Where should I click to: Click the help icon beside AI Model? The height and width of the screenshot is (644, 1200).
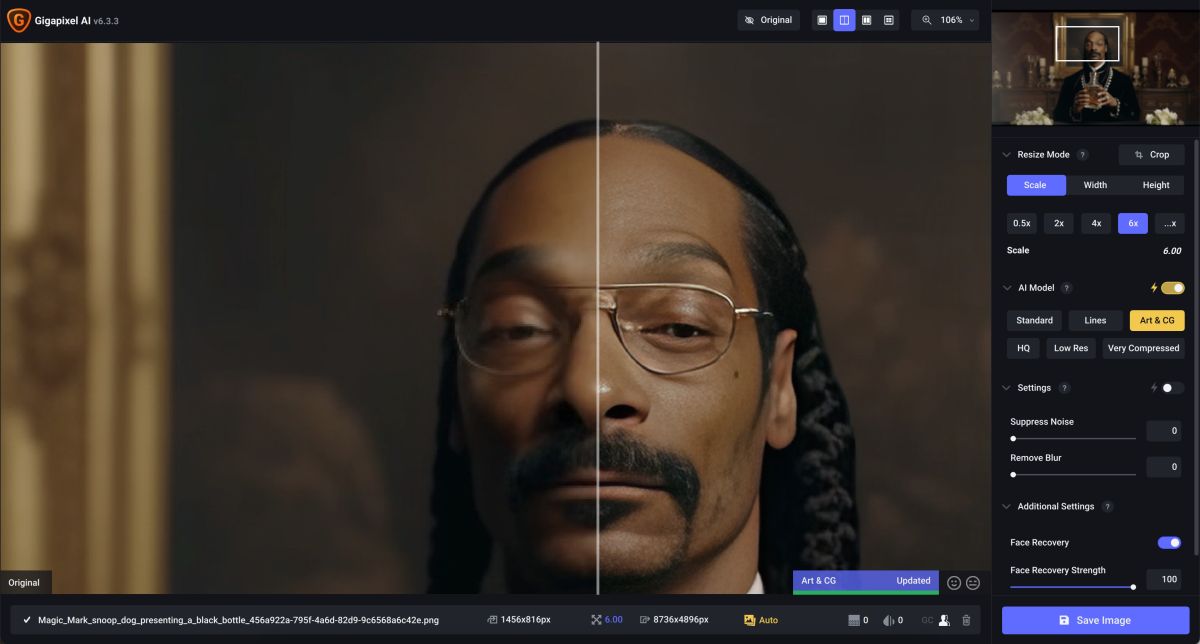(x=1067, y=288)
